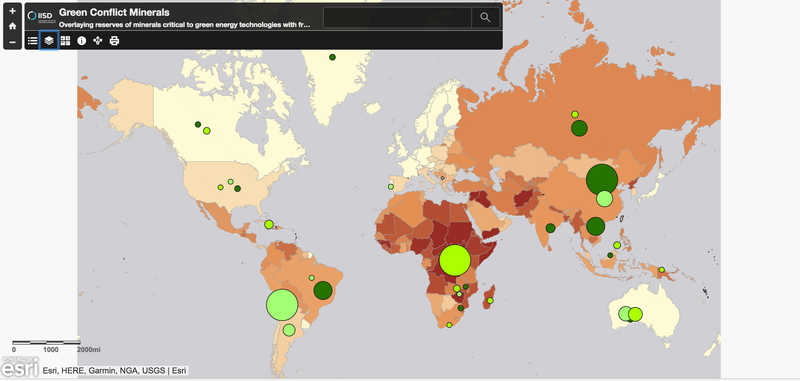Show the map details info panel

click(x=82, y=41)
